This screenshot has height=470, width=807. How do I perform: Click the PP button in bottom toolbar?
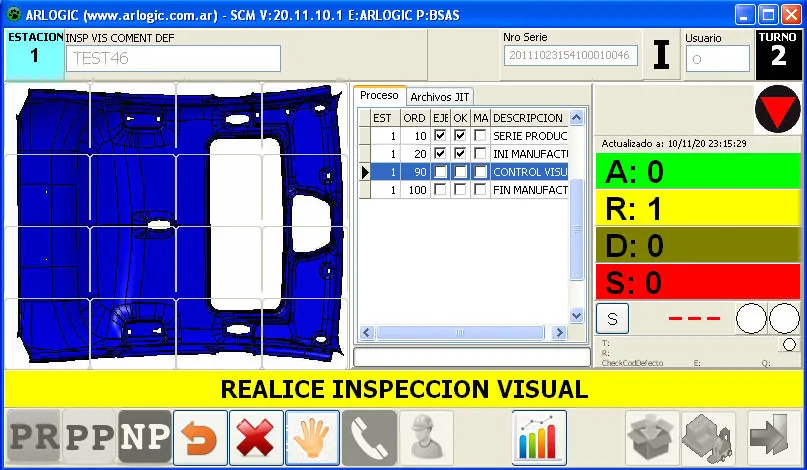(90, 437)
